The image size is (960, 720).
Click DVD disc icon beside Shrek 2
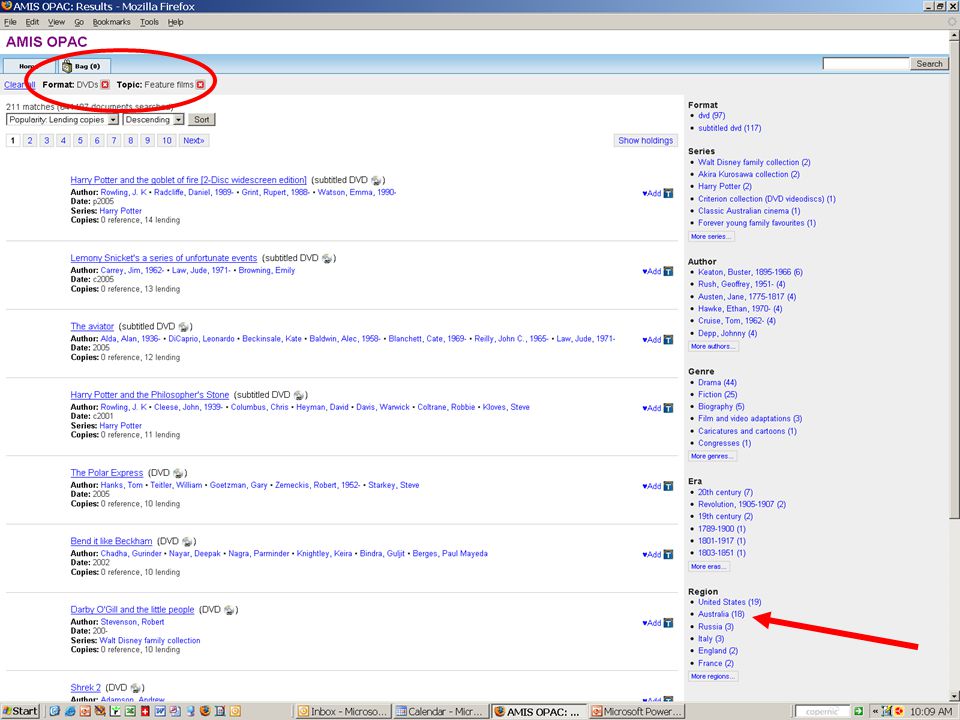tap(136, 688)
